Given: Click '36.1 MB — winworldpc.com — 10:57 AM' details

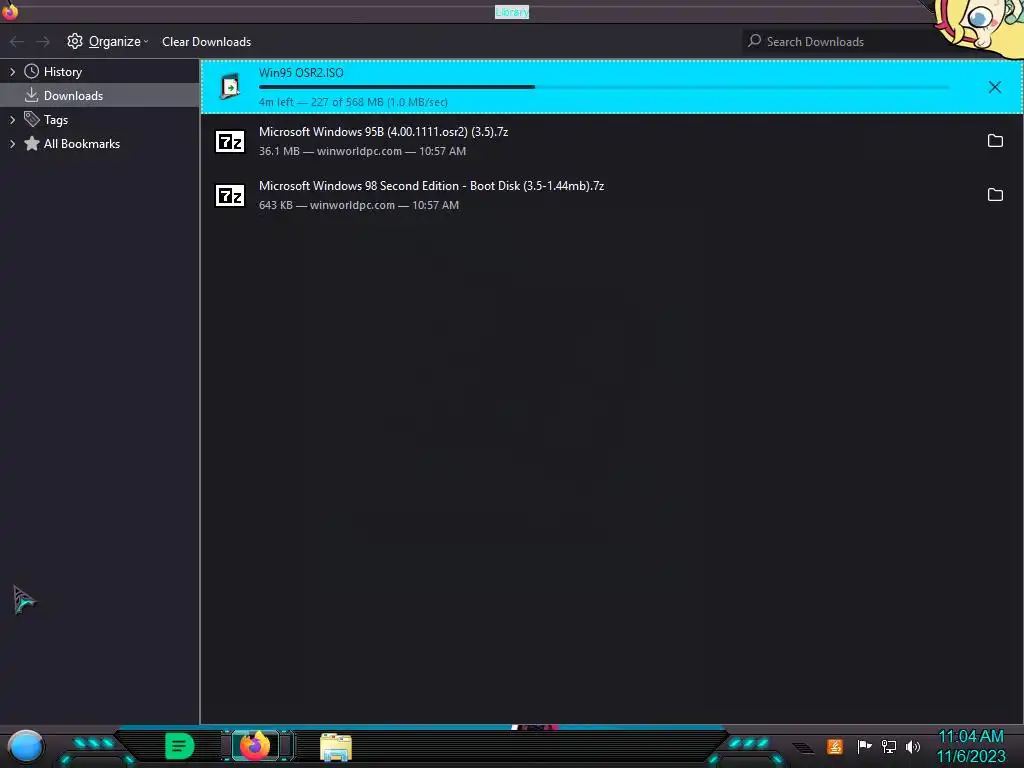Looking at the screenshot, I should pos(362,152).
